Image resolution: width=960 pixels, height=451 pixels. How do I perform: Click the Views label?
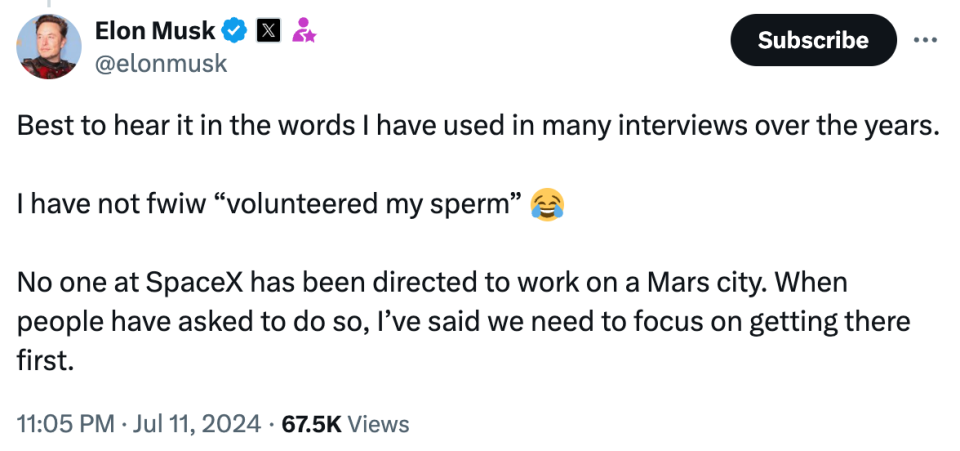[379, 424]
